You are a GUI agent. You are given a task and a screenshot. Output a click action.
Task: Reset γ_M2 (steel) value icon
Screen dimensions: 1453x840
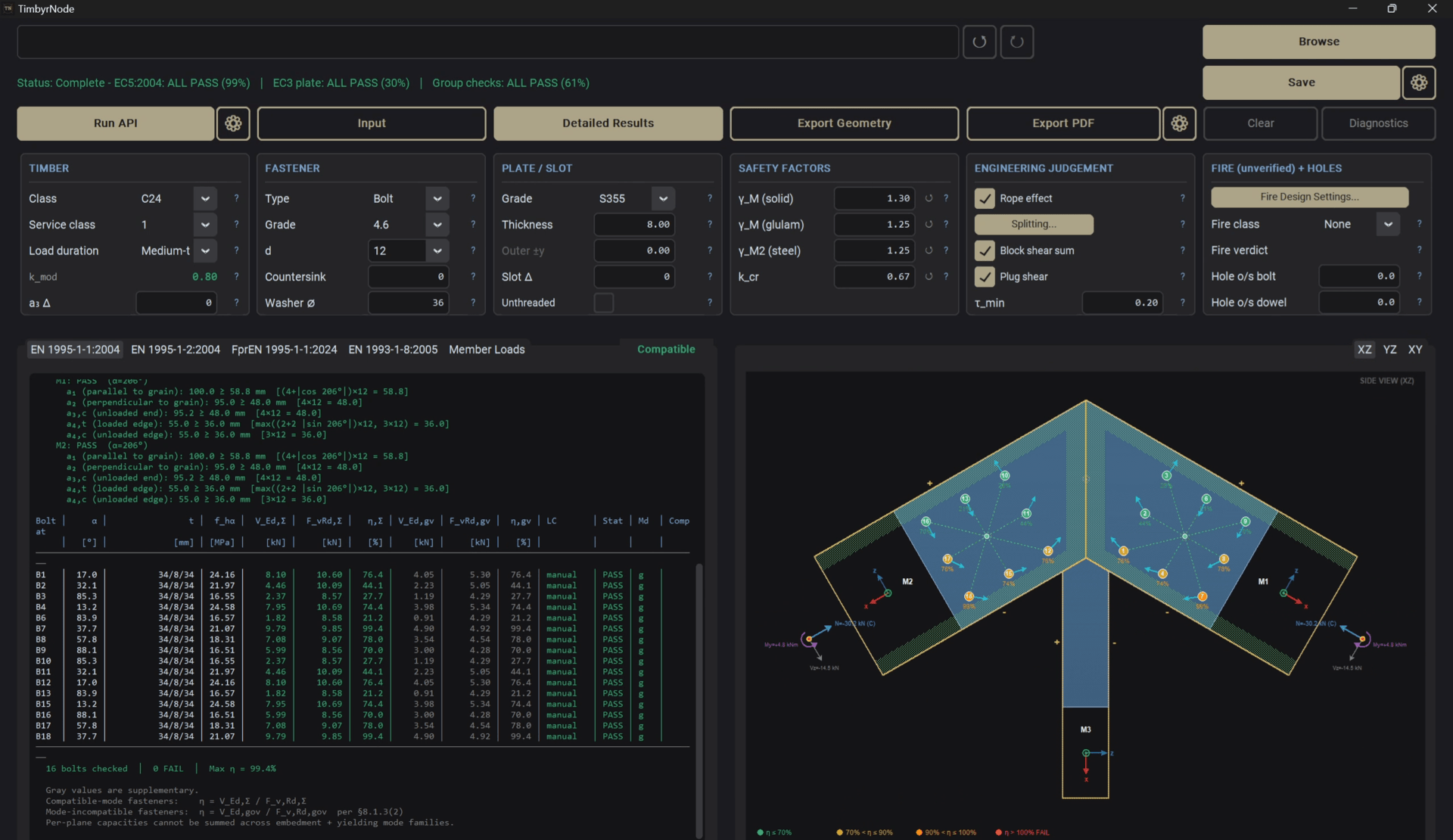[929, 250]
